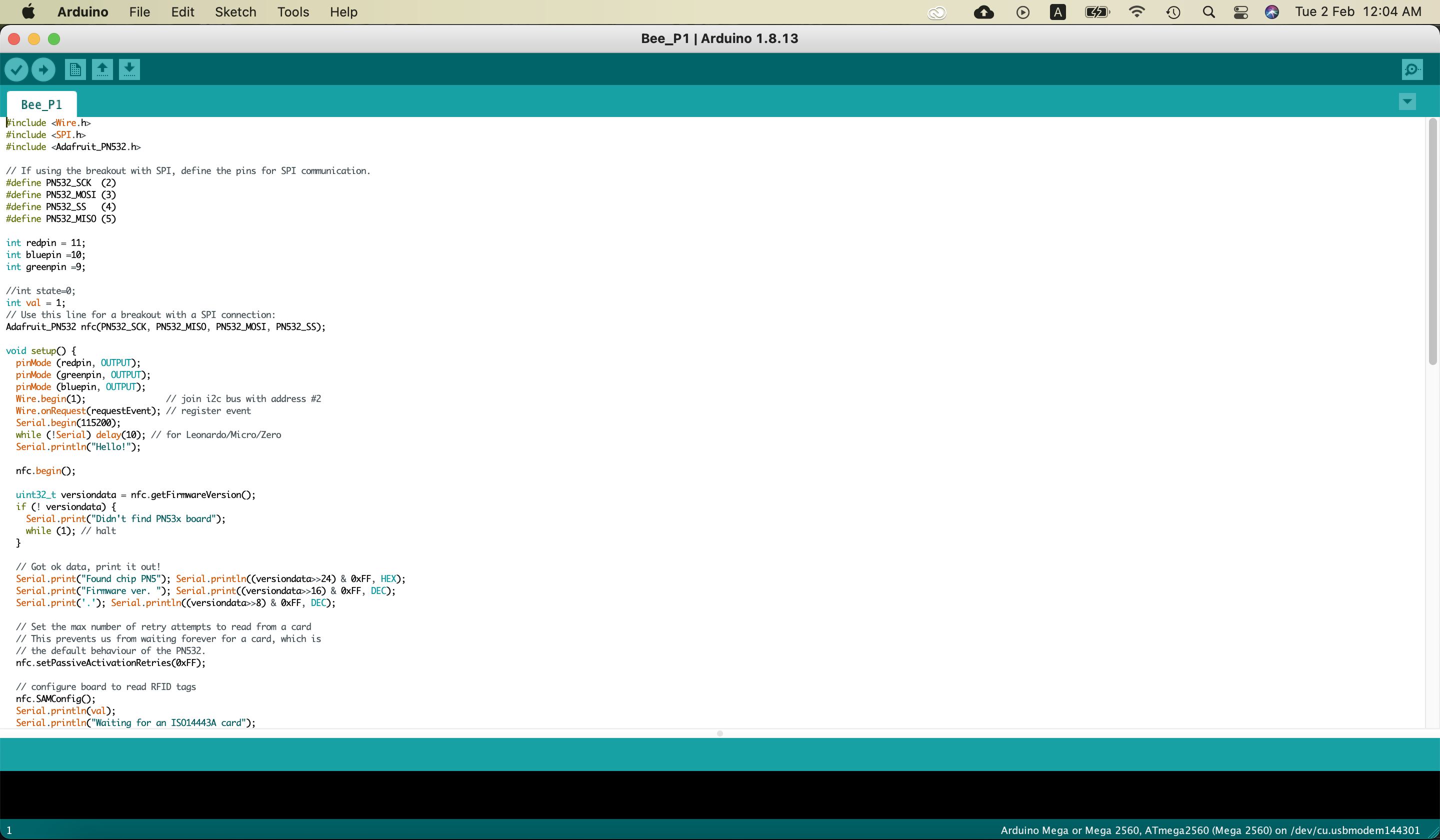Open the Tools menu
Screen dimensions: 1440x840
click(x=293, y=12)
